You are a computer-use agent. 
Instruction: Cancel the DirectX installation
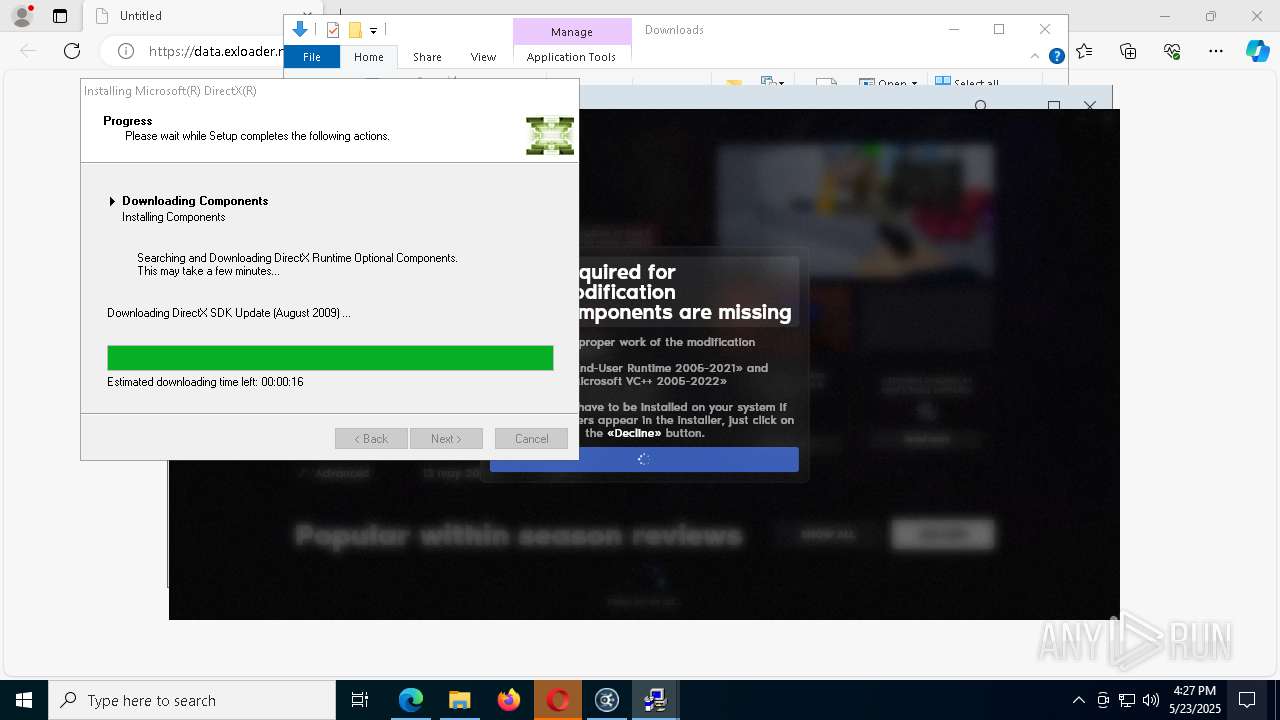tap(531, 439)
